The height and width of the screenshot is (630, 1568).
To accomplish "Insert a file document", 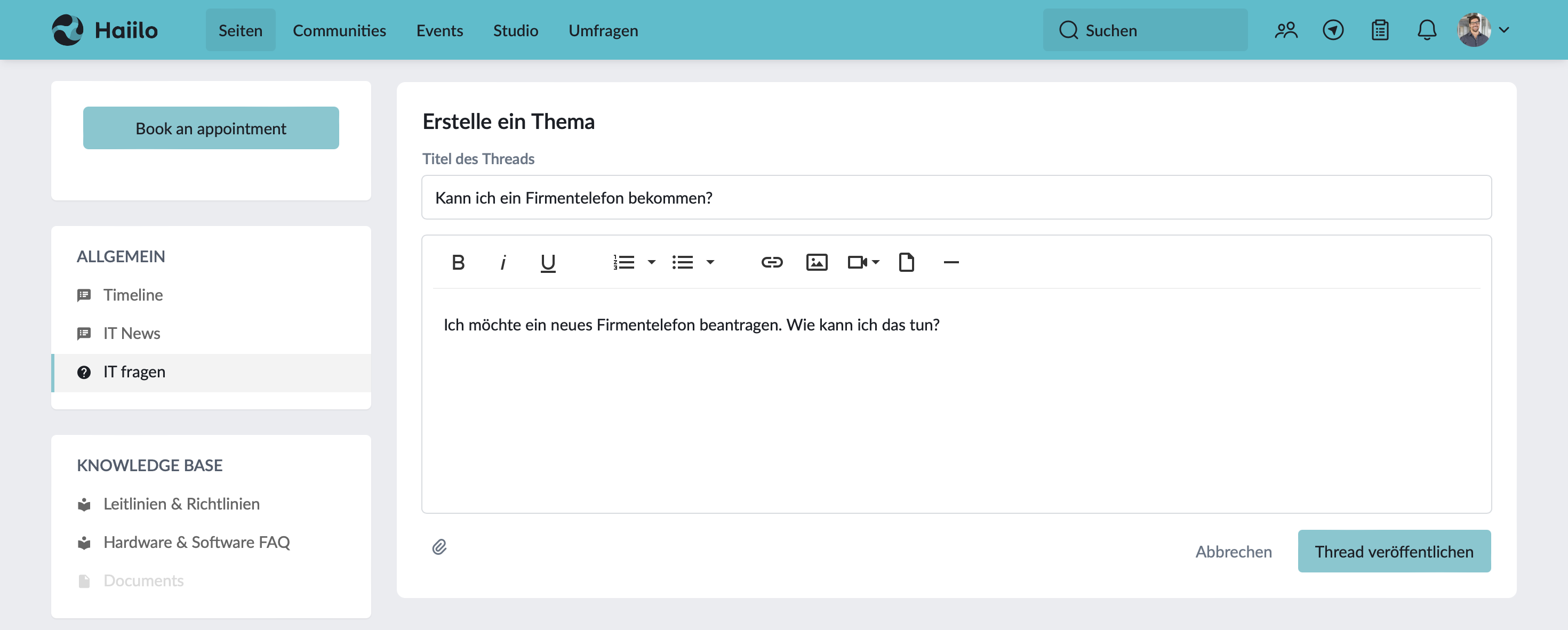I will point(906,262).
